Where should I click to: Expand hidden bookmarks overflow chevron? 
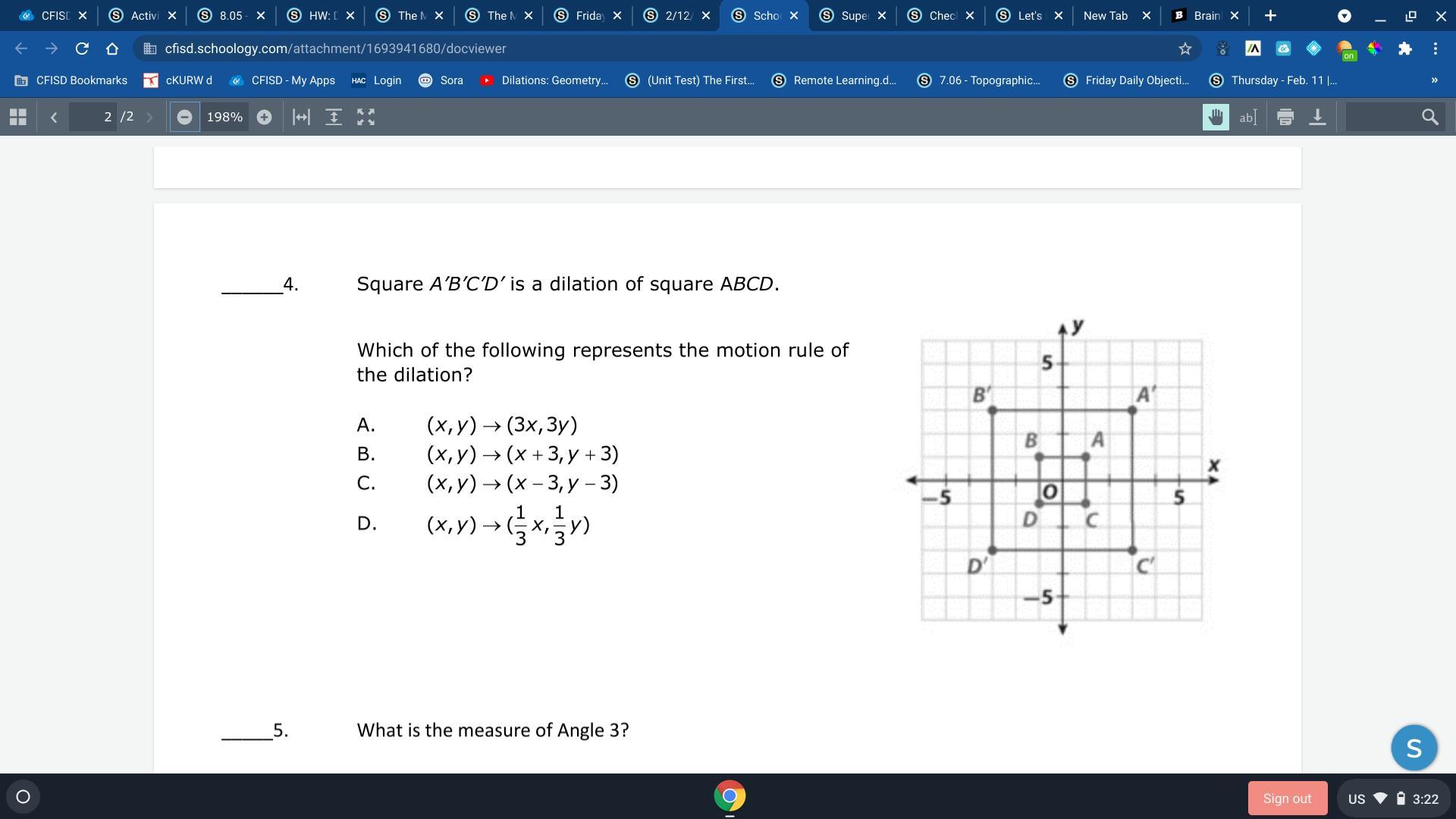point(1434,80)
